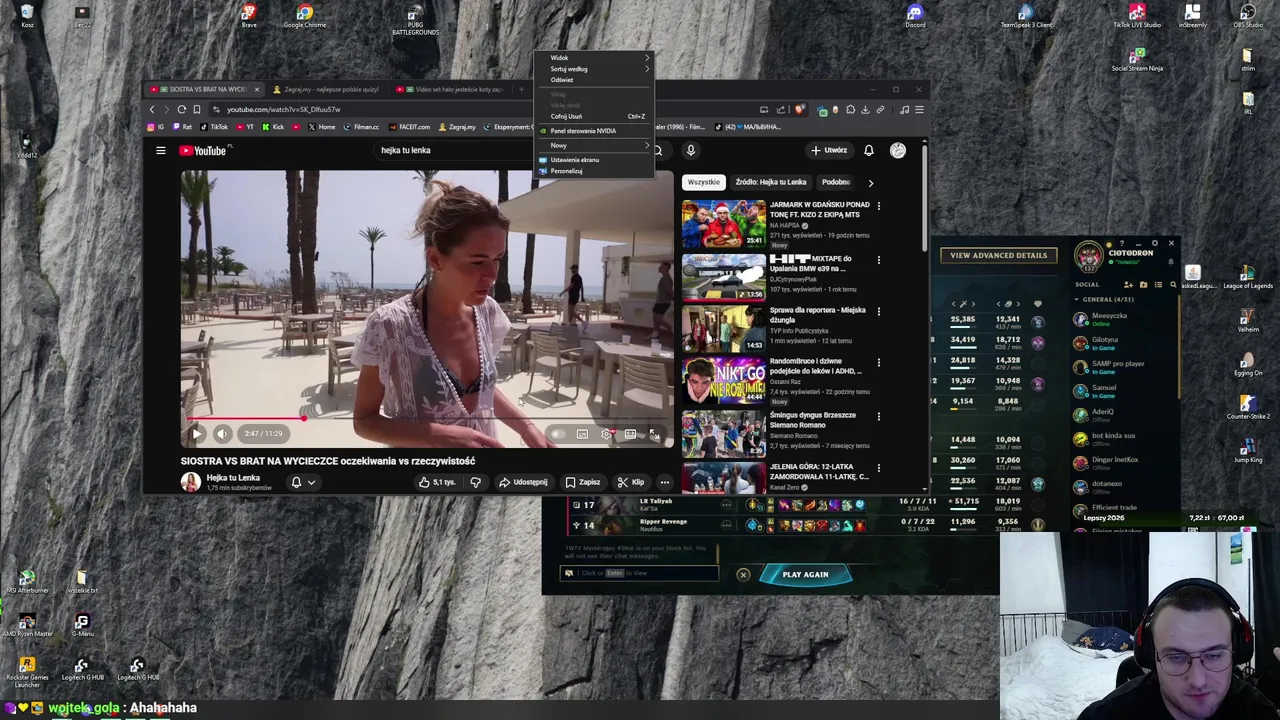Image resolution: width=1280 pixels, height=720 pixels.
Task: Enter fullscreen in the video player
Action: pos(654,434)
